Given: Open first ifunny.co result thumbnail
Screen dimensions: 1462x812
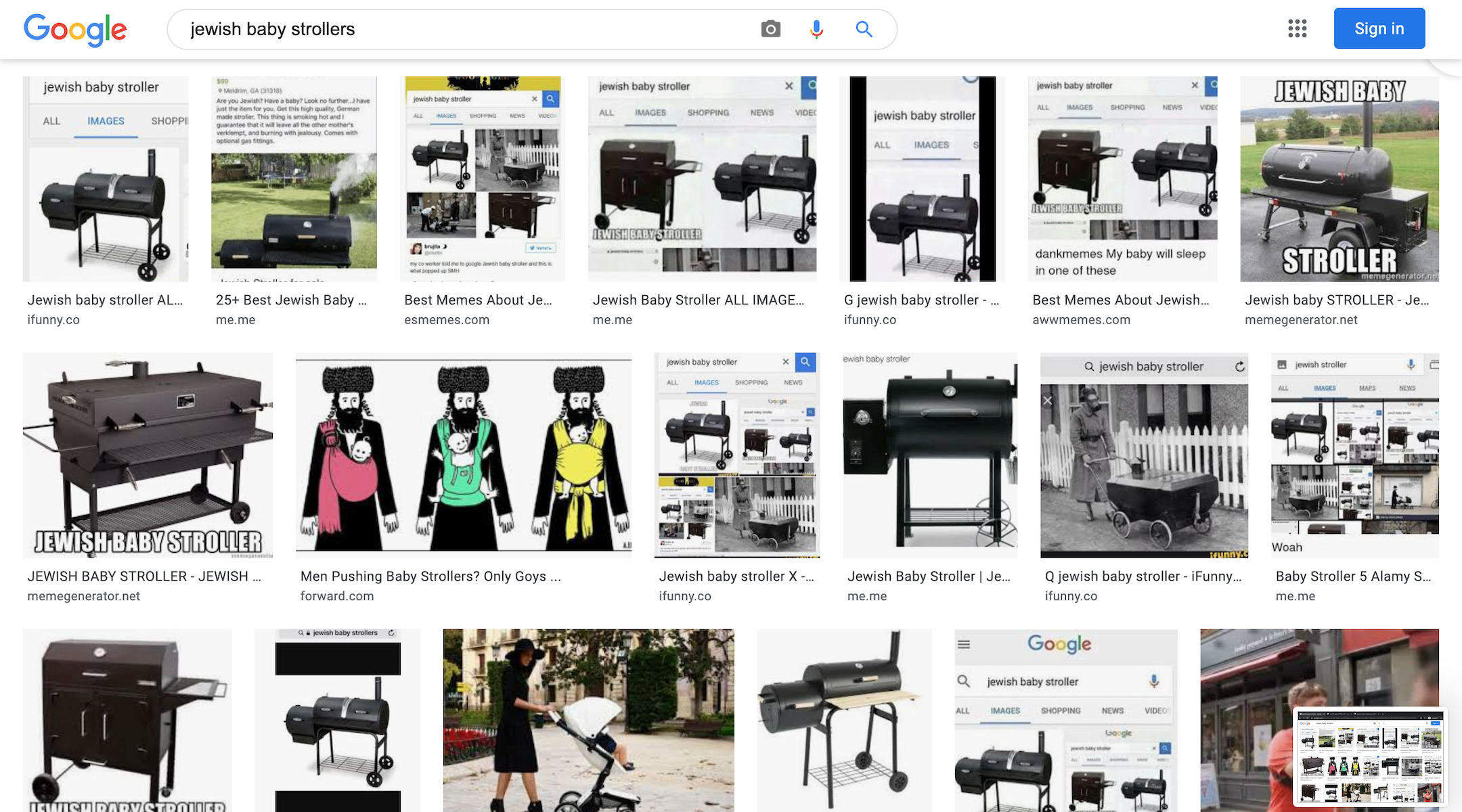Looking at the screenshot, I should coord(106,179).
